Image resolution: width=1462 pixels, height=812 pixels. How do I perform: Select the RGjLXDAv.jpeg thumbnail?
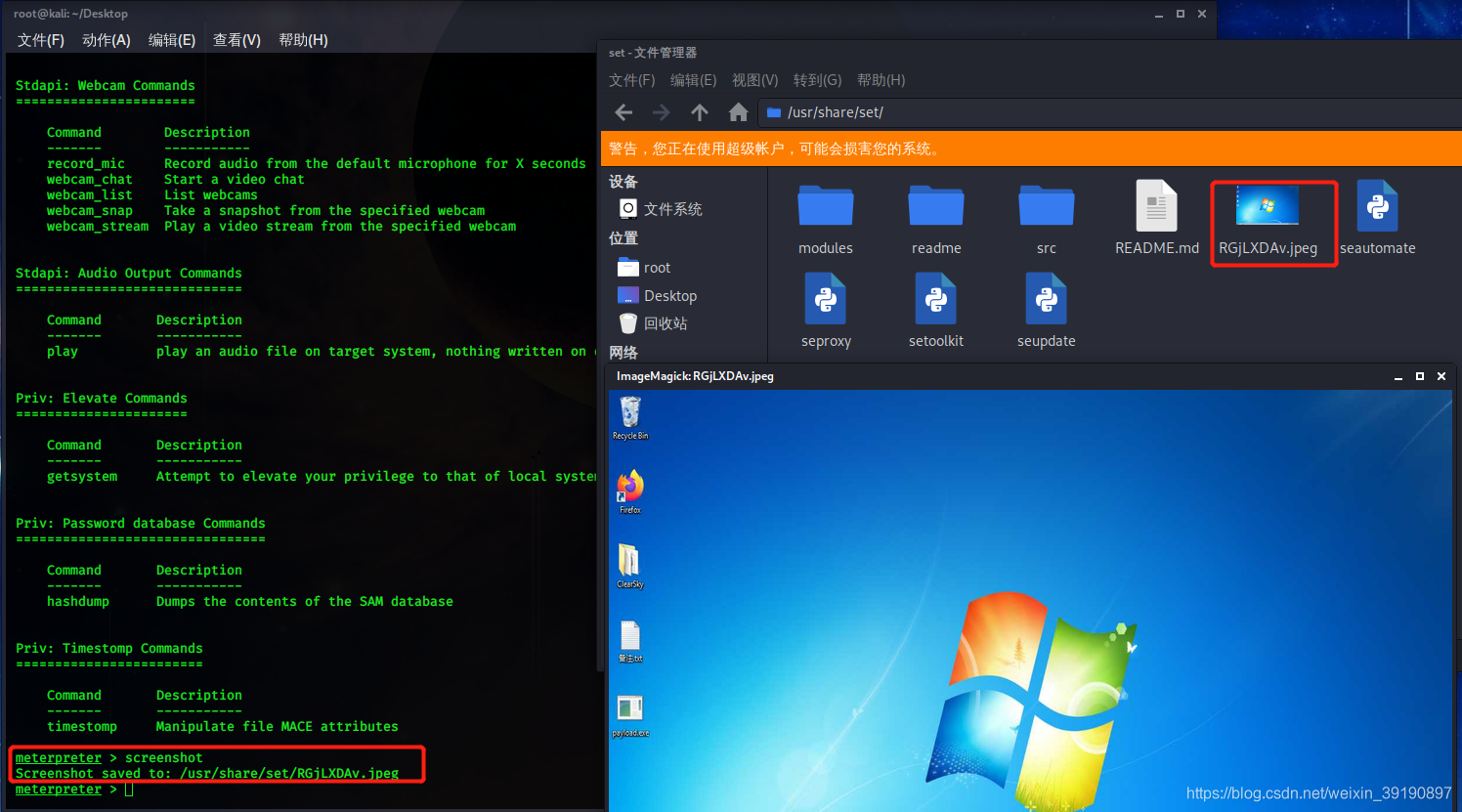tap(1268, 205)
